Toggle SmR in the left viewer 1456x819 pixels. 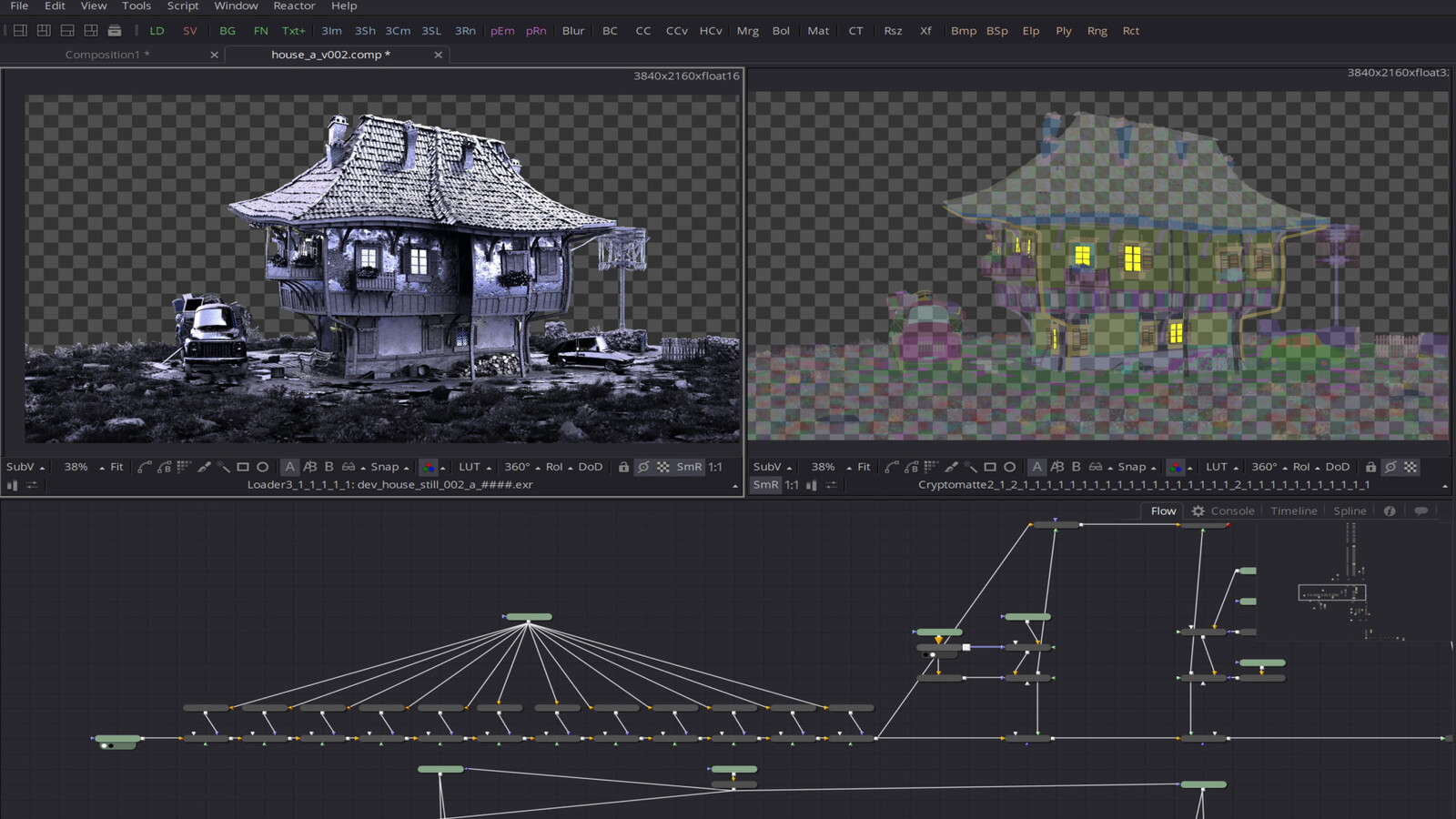689,466
